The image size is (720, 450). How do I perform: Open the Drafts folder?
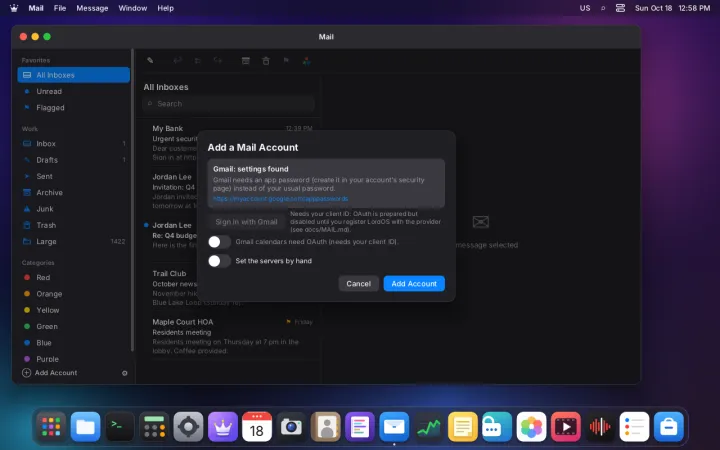73,160
